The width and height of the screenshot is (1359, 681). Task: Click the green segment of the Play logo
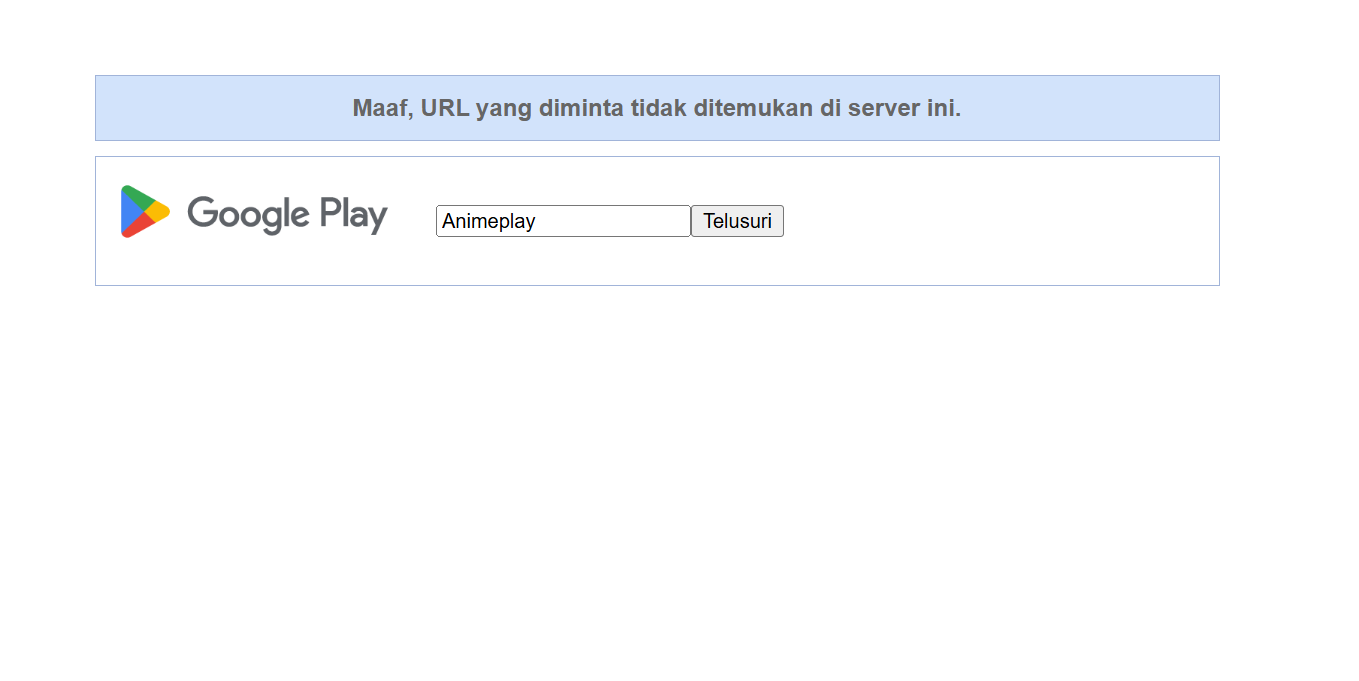[x=136, y=197]
